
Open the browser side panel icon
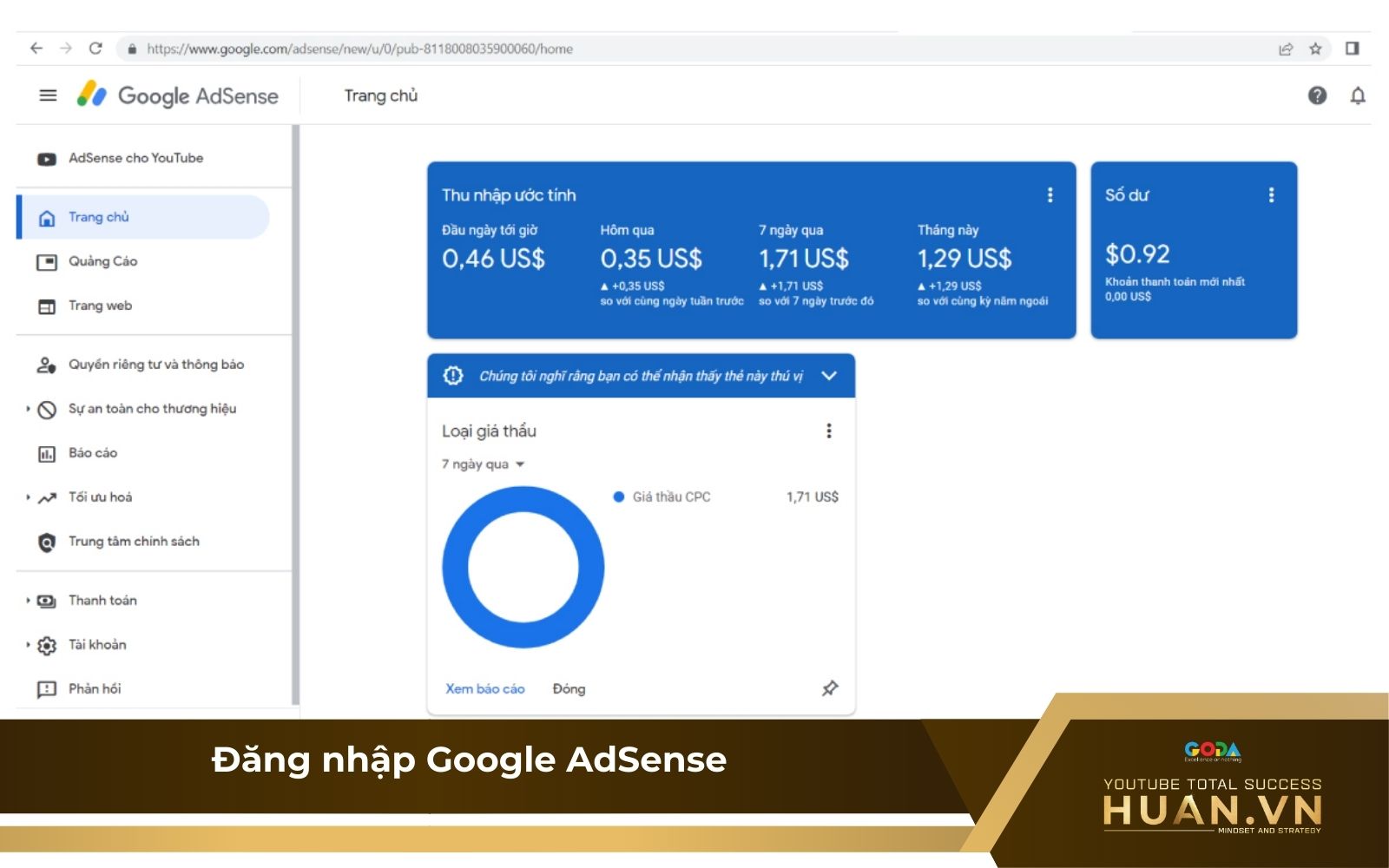pos(1352,49)
